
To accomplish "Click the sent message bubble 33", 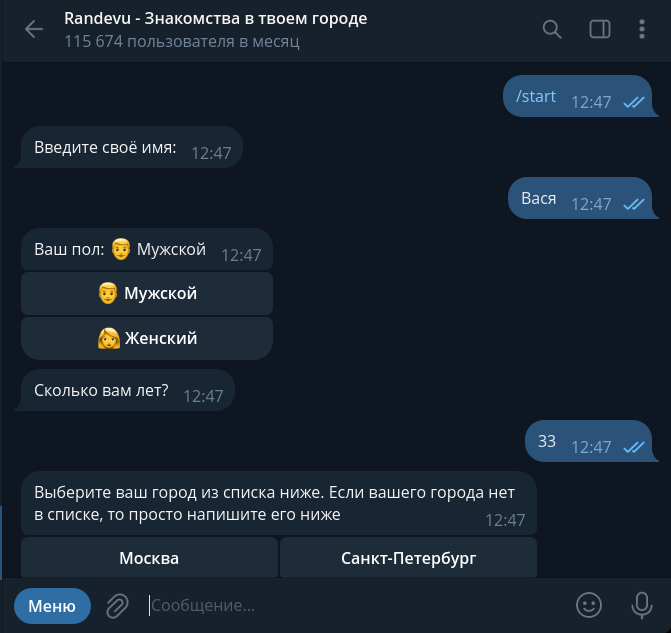I will tap(547, 441).
